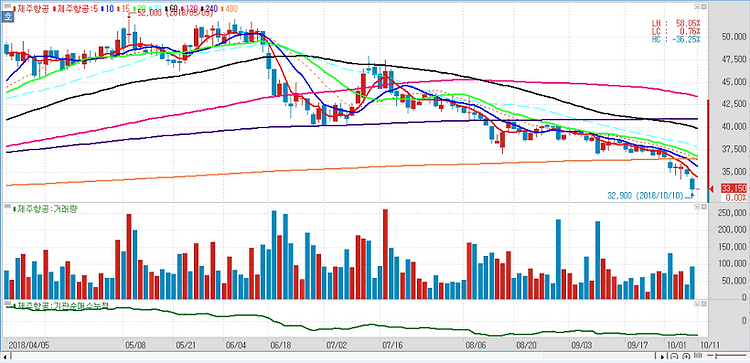Click the 52,000 (2018/05/09) high label

[x=175, y=14]
